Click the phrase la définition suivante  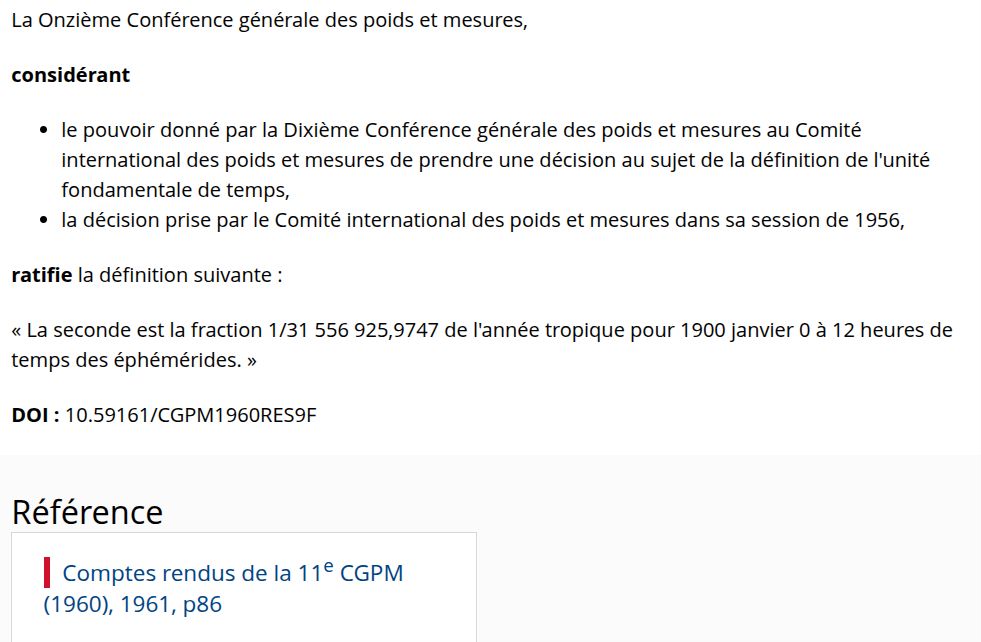[x=180, y=275]
